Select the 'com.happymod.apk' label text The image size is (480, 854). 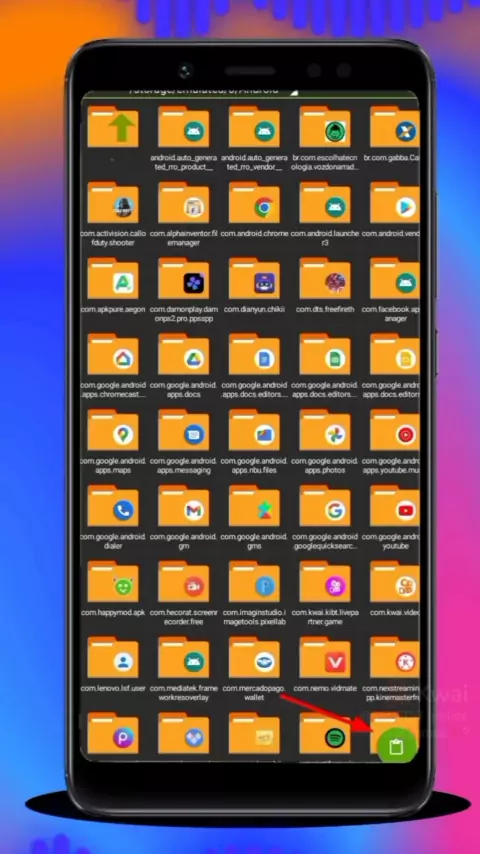pos(113,612)
